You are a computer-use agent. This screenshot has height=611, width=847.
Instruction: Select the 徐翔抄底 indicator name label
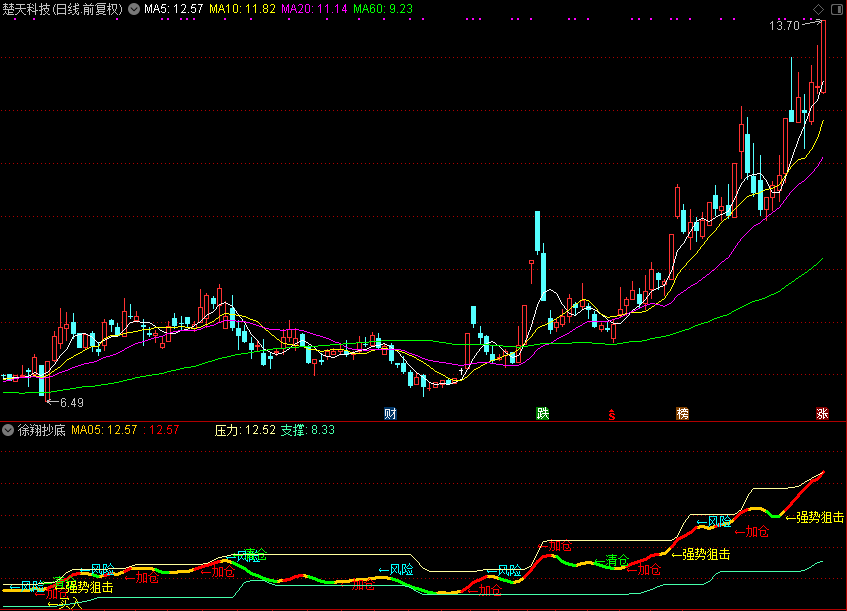42,430
